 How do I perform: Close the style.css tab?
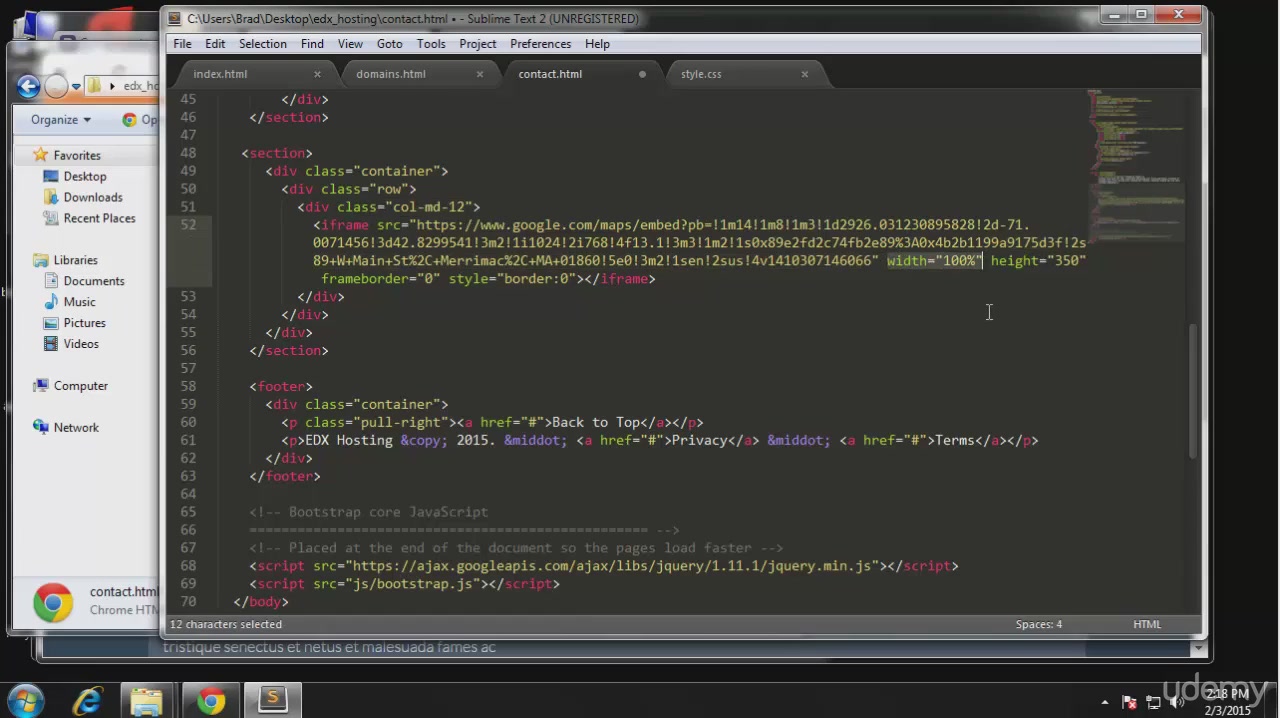(x=805, y=74)
